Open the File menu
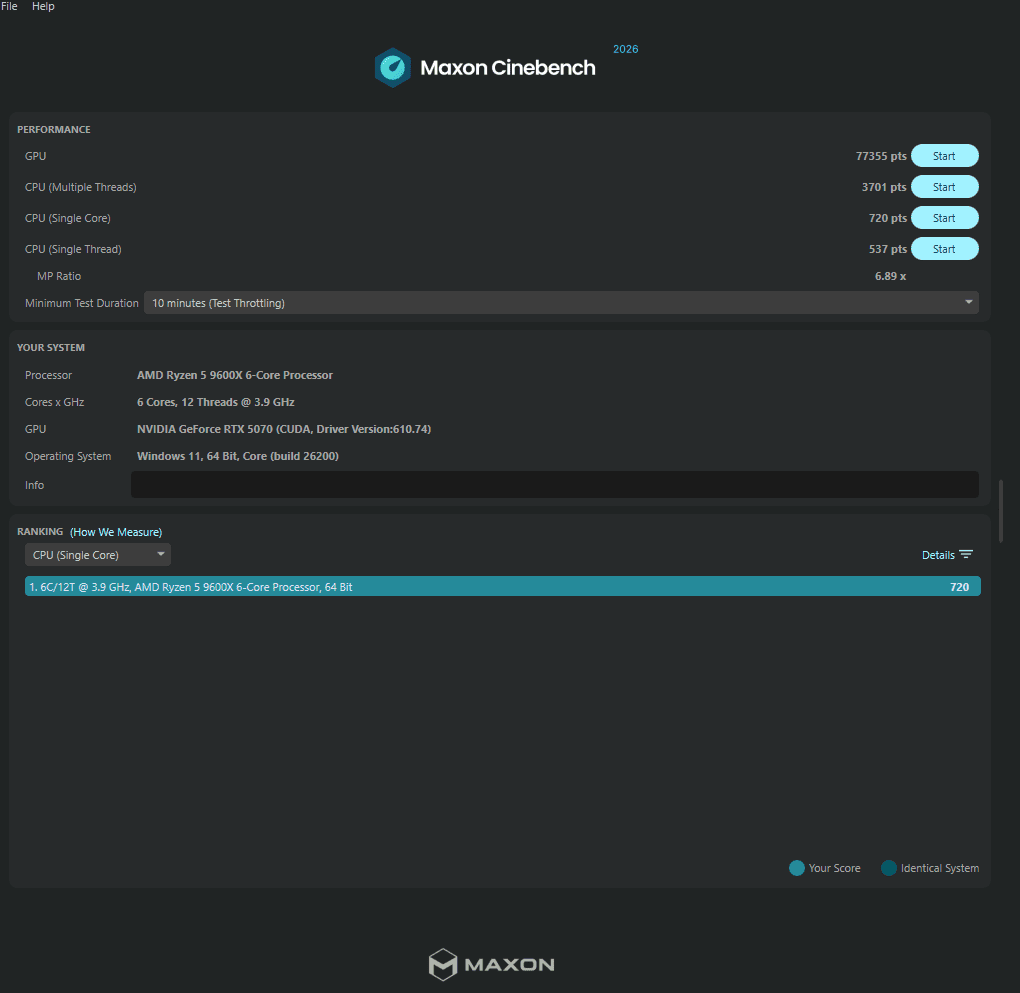Screen dimensions: 1020x993 [x=9, y=6]
